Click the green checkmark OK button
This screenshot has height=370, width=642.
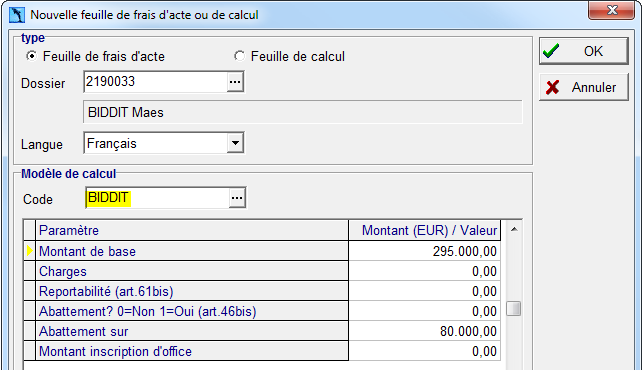coord(583,51)
